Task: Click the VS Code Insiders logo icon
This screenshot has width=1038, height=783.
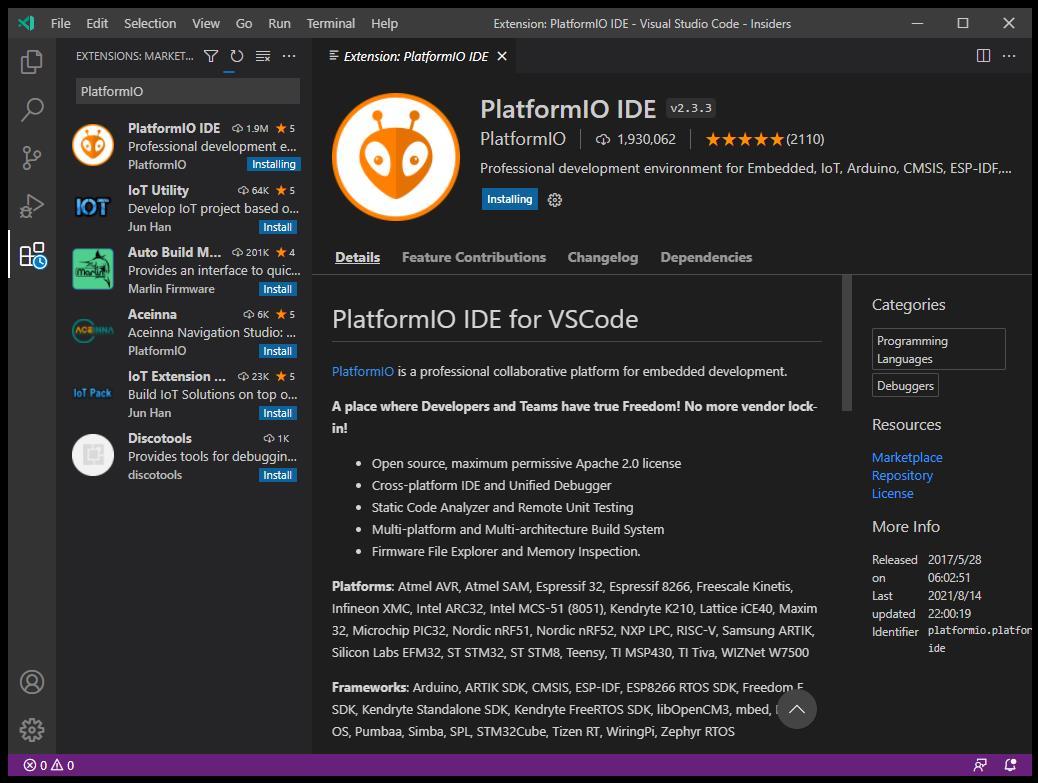Action: click(x=26, y=24)
